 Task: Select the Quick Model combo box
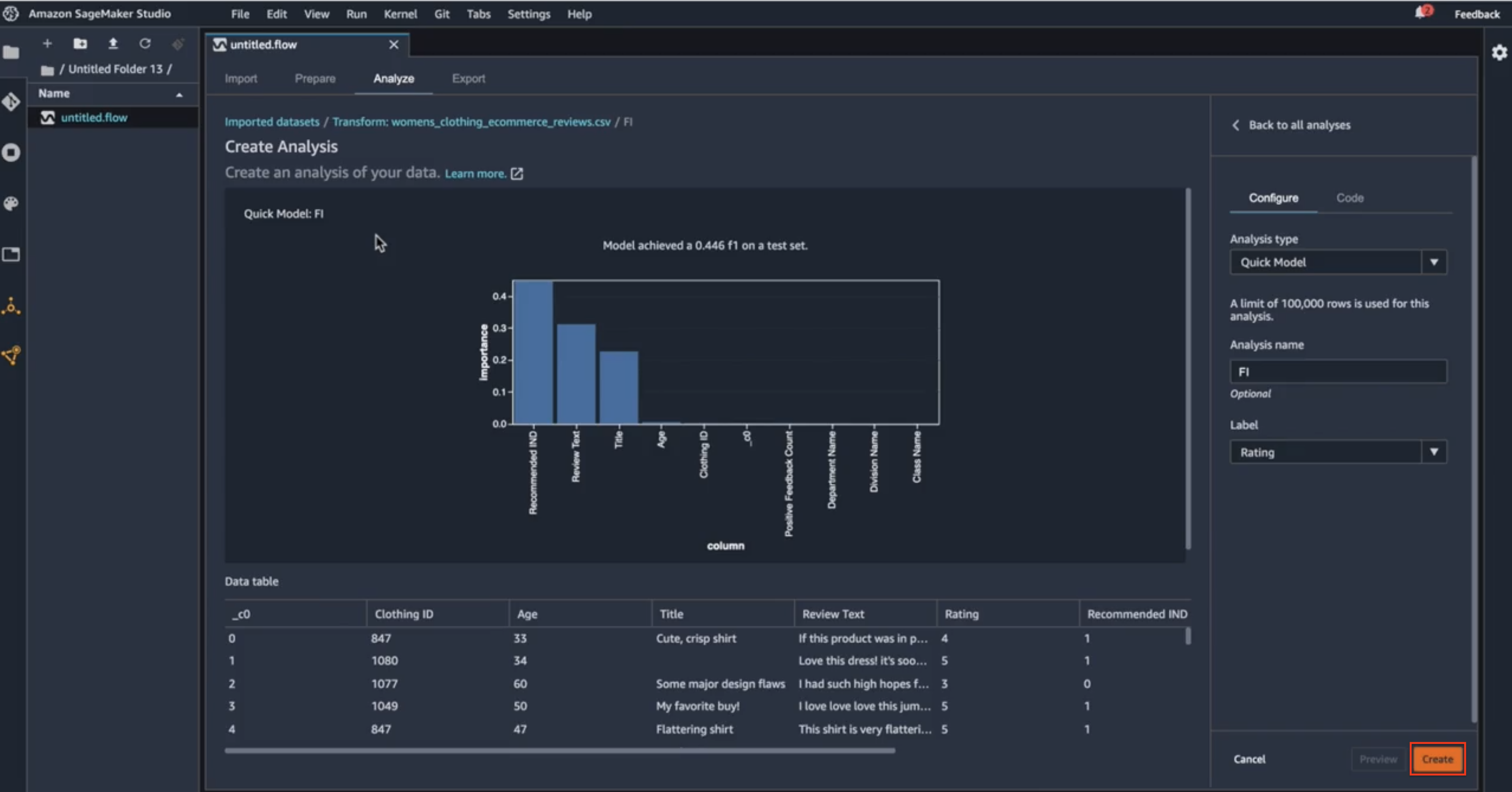click(x=1338, y=263)
